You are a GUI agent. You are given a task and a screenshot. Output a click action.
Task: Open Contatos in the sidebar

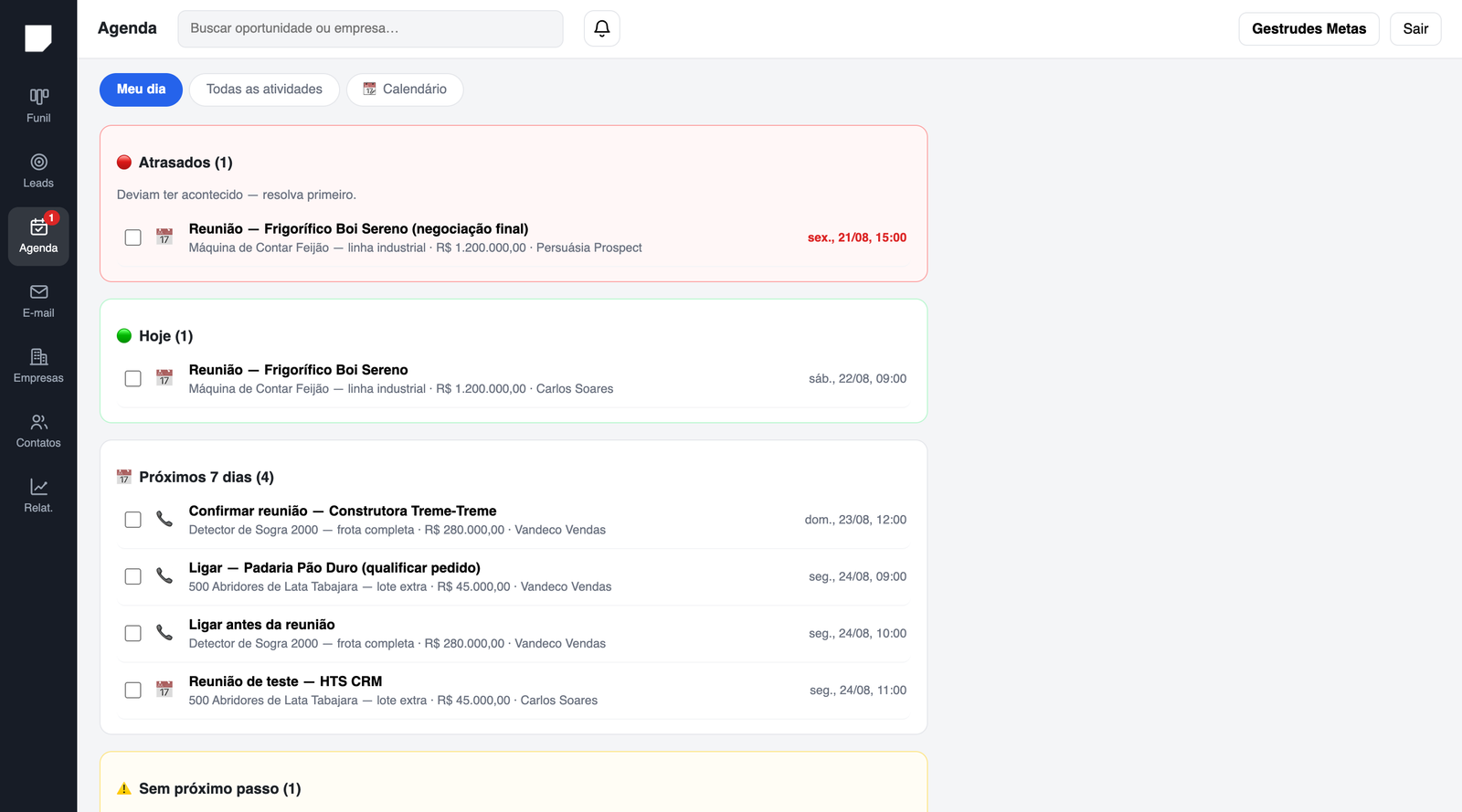[x=38, y=431]
